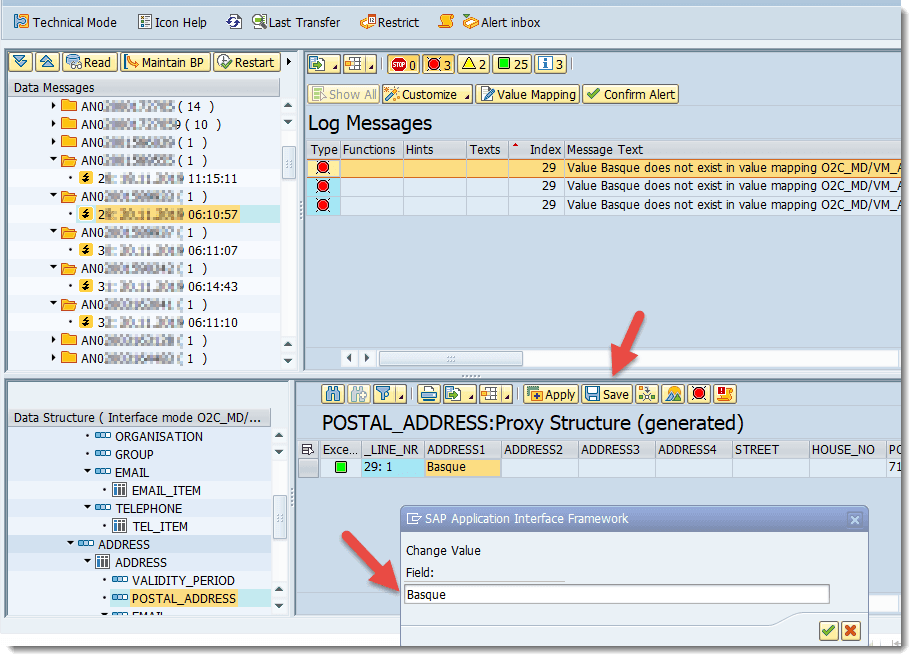Click the table select-all corner icon
Image resolution: width=916 pixels, height=661 pixels.
308,449
